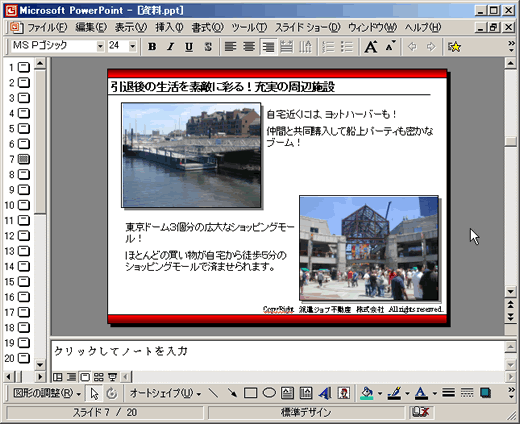The image size is (520, 424).
Task: Open Shadow style options
Action: (x=486, y=393)
